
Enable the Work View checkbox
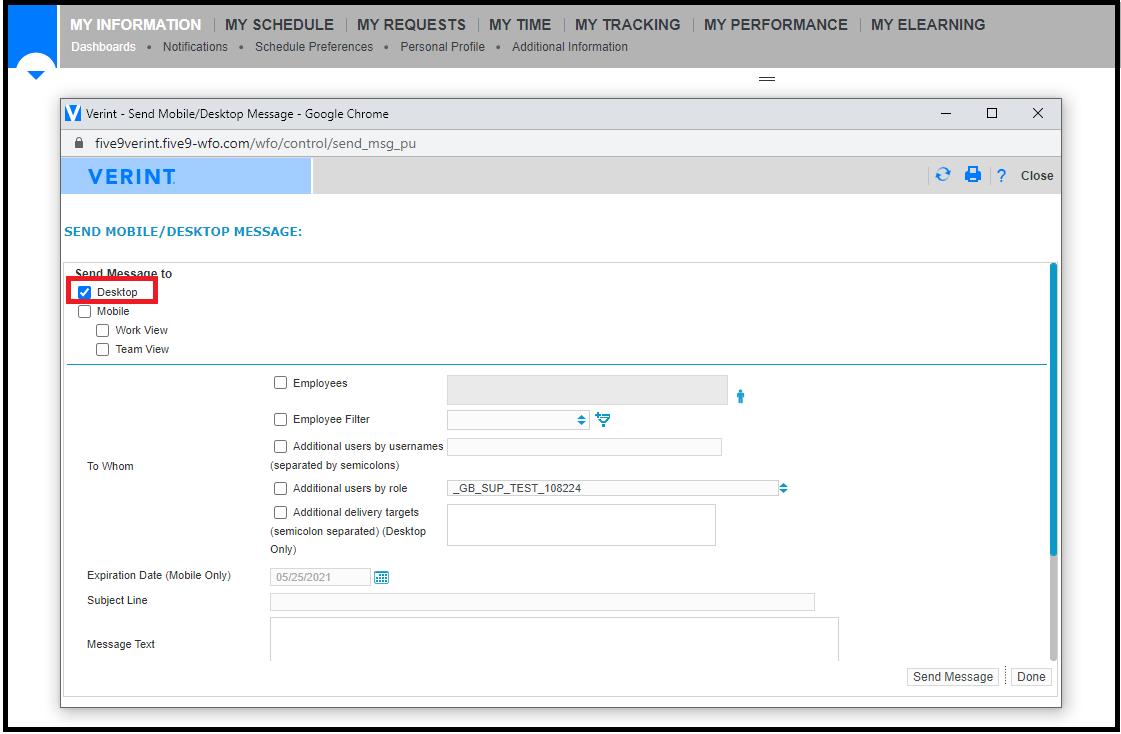102,330
